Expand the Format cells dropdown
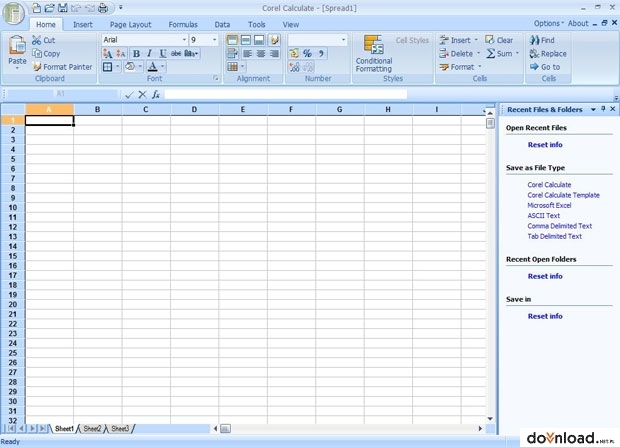 [480, 67]
